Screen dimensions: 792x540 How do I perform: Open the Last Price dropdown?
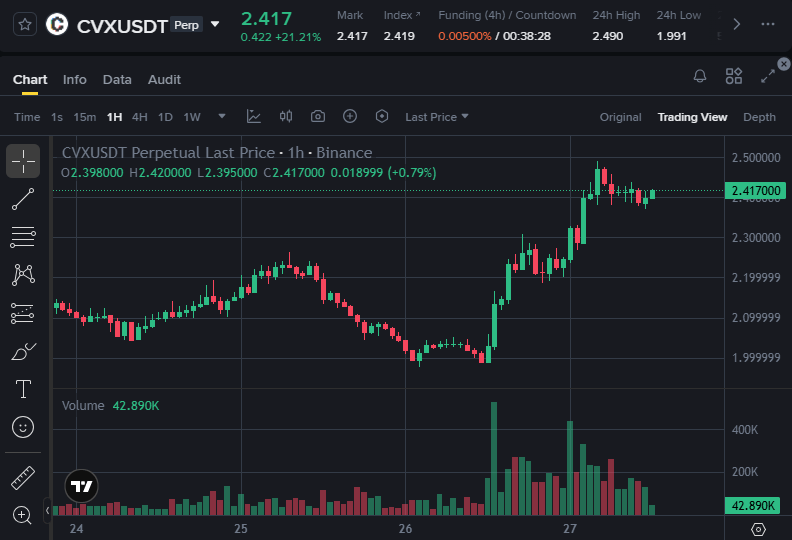coord(437,117)
